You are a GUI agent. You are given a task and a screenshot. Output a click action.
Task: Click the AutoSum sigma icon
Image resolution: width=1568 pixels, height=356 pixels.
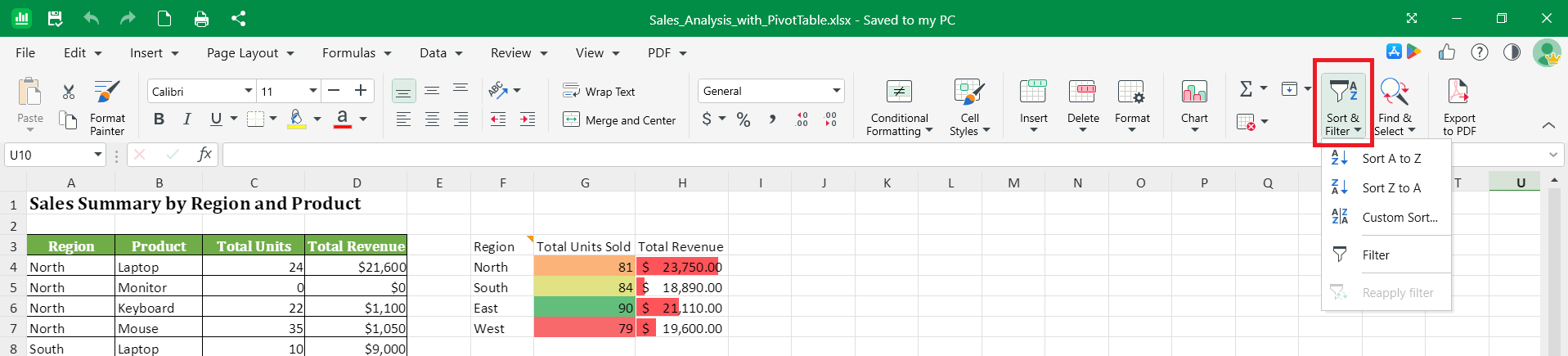(1246, 88)
